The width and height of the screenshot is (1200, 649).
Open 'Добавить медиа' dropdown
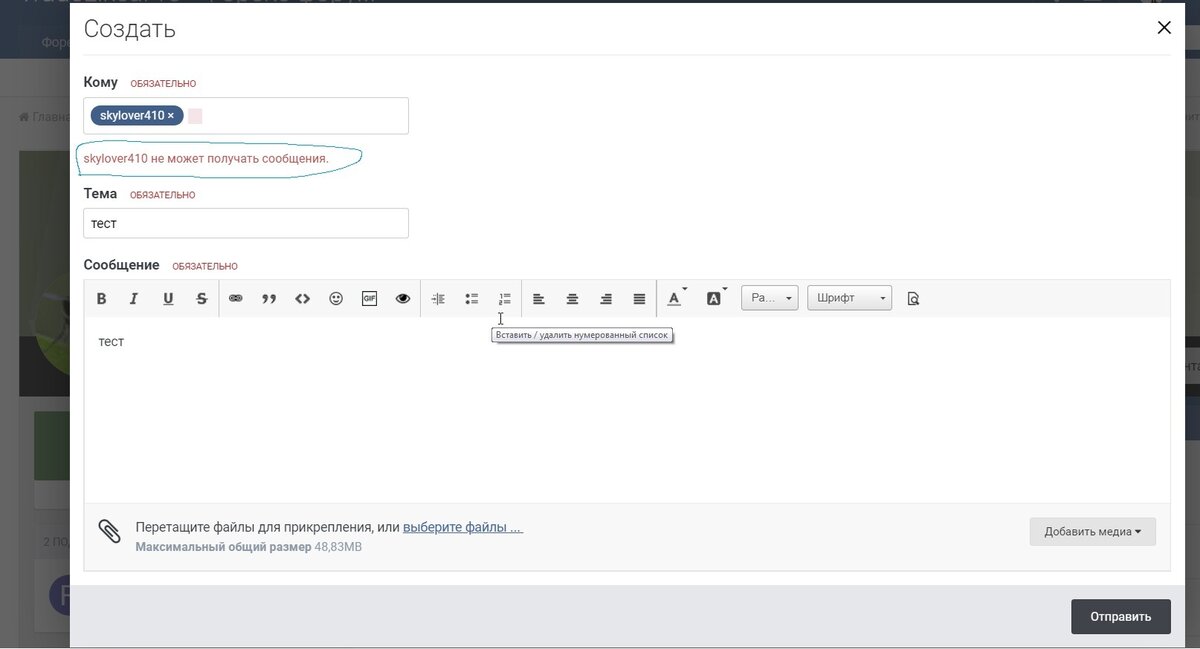click(x=1093, y=531)
